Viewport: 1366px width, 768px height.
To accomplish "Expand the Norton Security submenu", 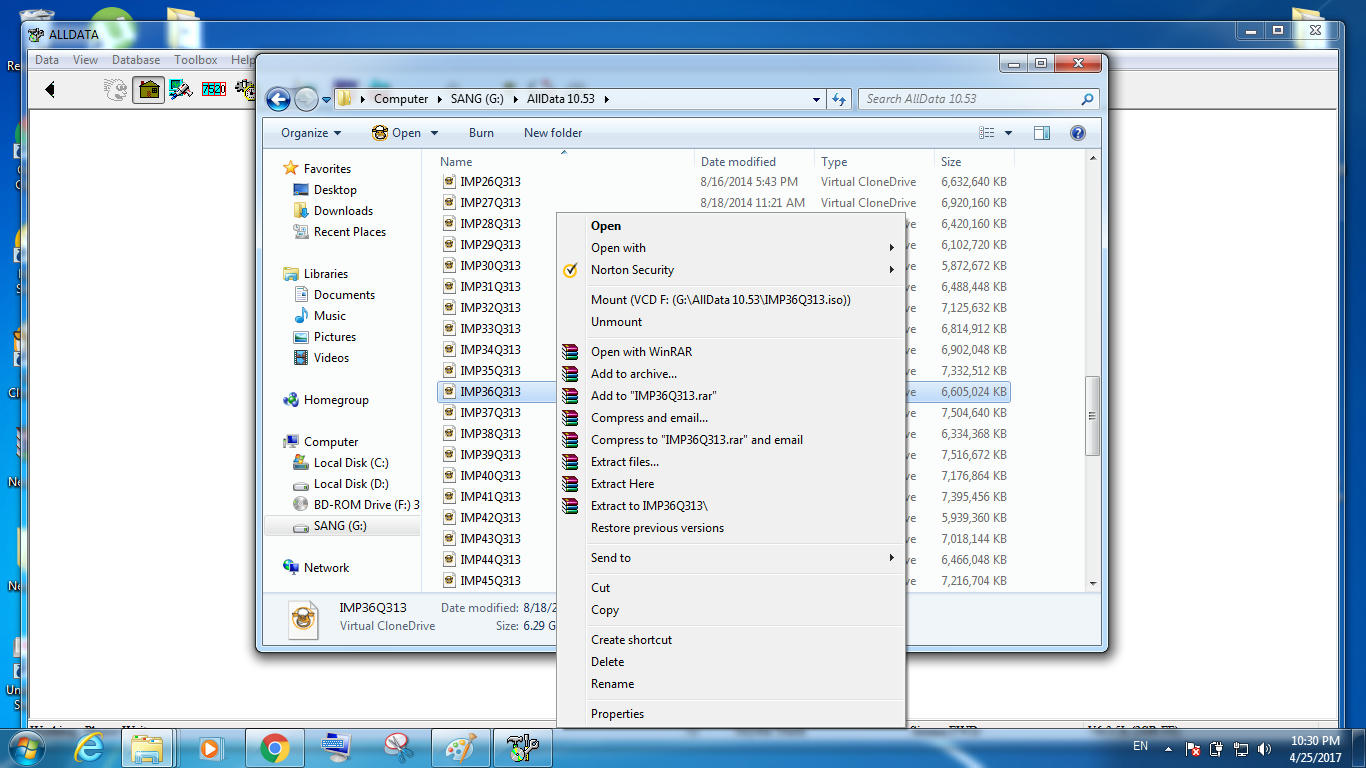I will (891, 270).
